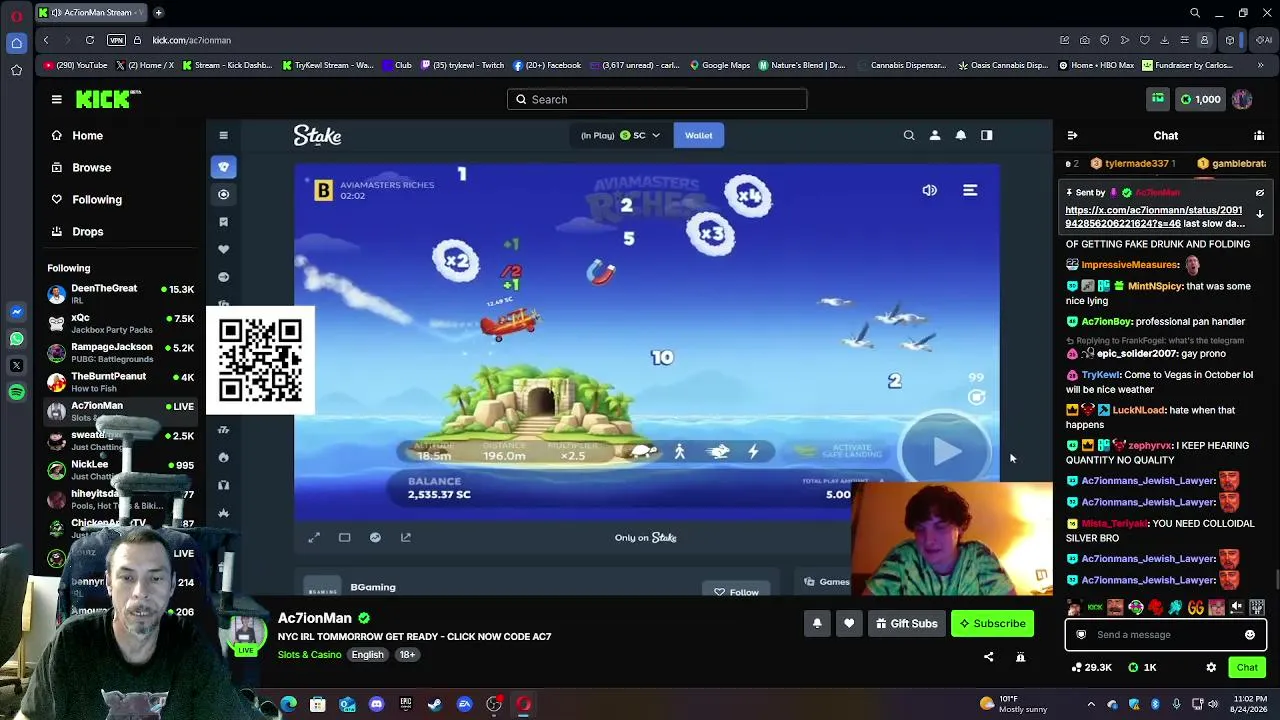1280x720 pixels.
Task: Click the English language tag
Action: (367, 654)
